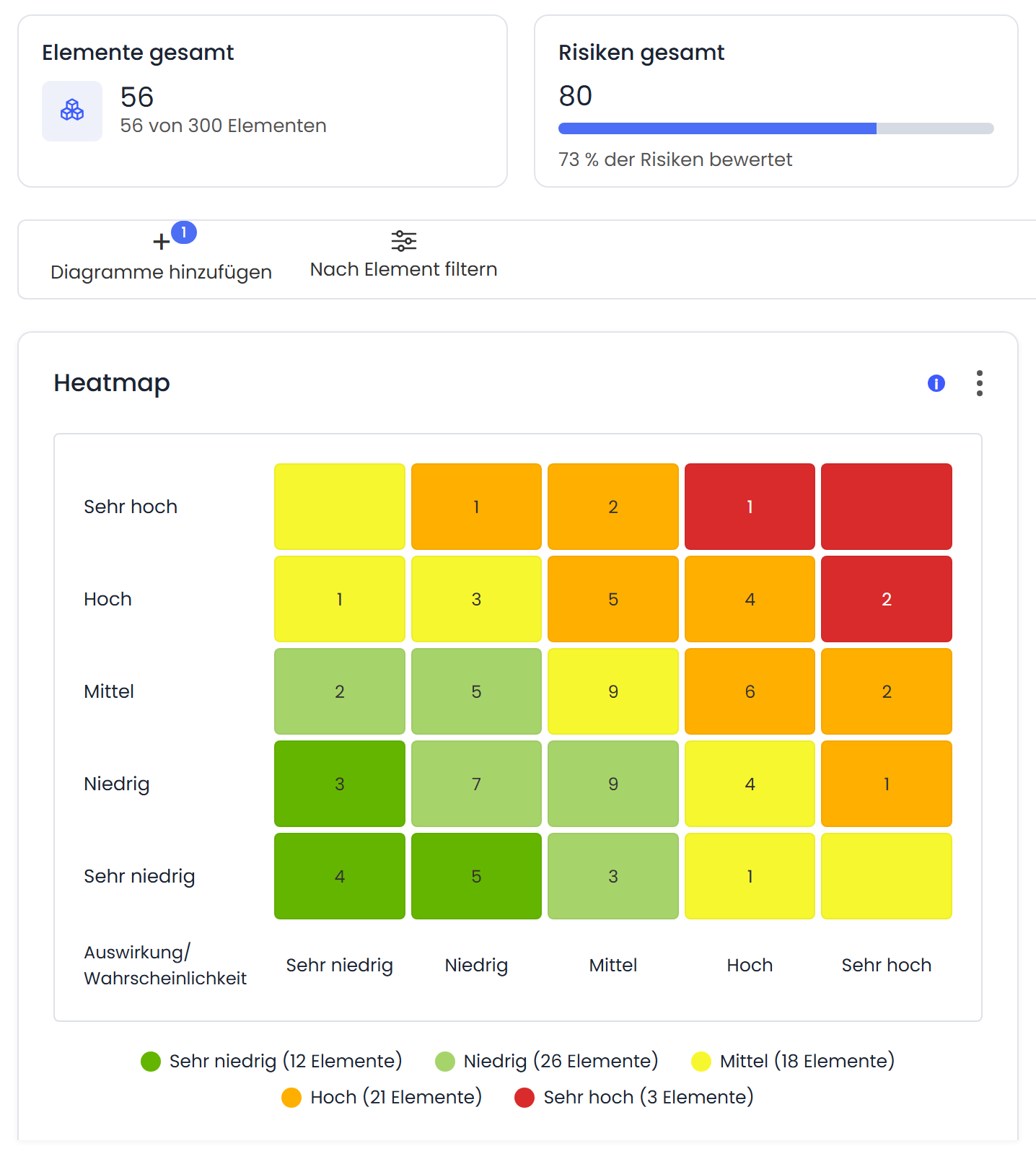
Task: Click the Mittel row label
Action: coord(109,691)
